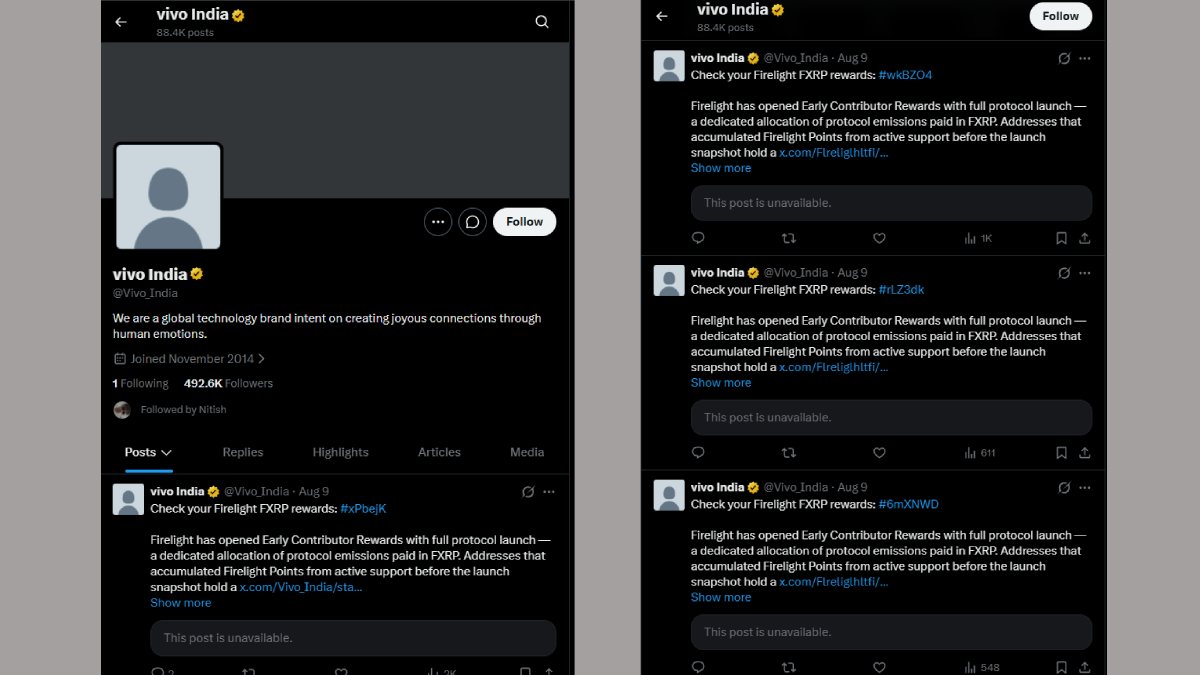Open the 1 Following list
Screen dimensions: 1200x675
[140, 383]
